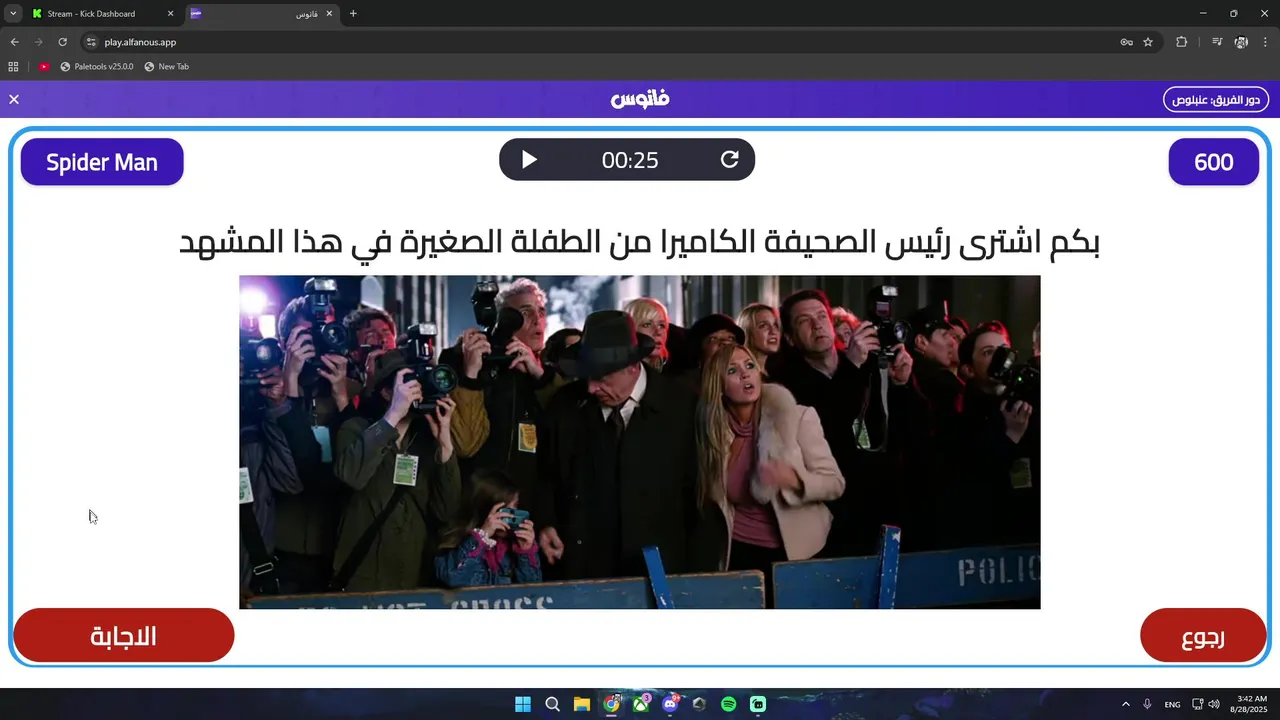Open the tab search dropdown
The height and width of the screenshot is (720, 1280).
(x=12, y=14)
